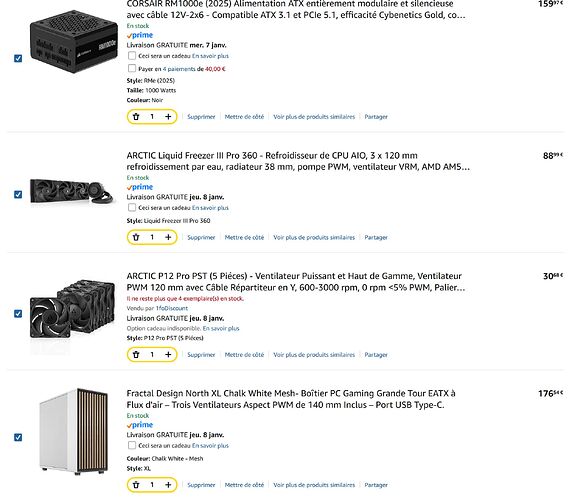Viewport: 572px width, 499px height.
Task: Uncheck the ARCTIC P12 Pro PST item checkbox
Action: tap(18, 314)
